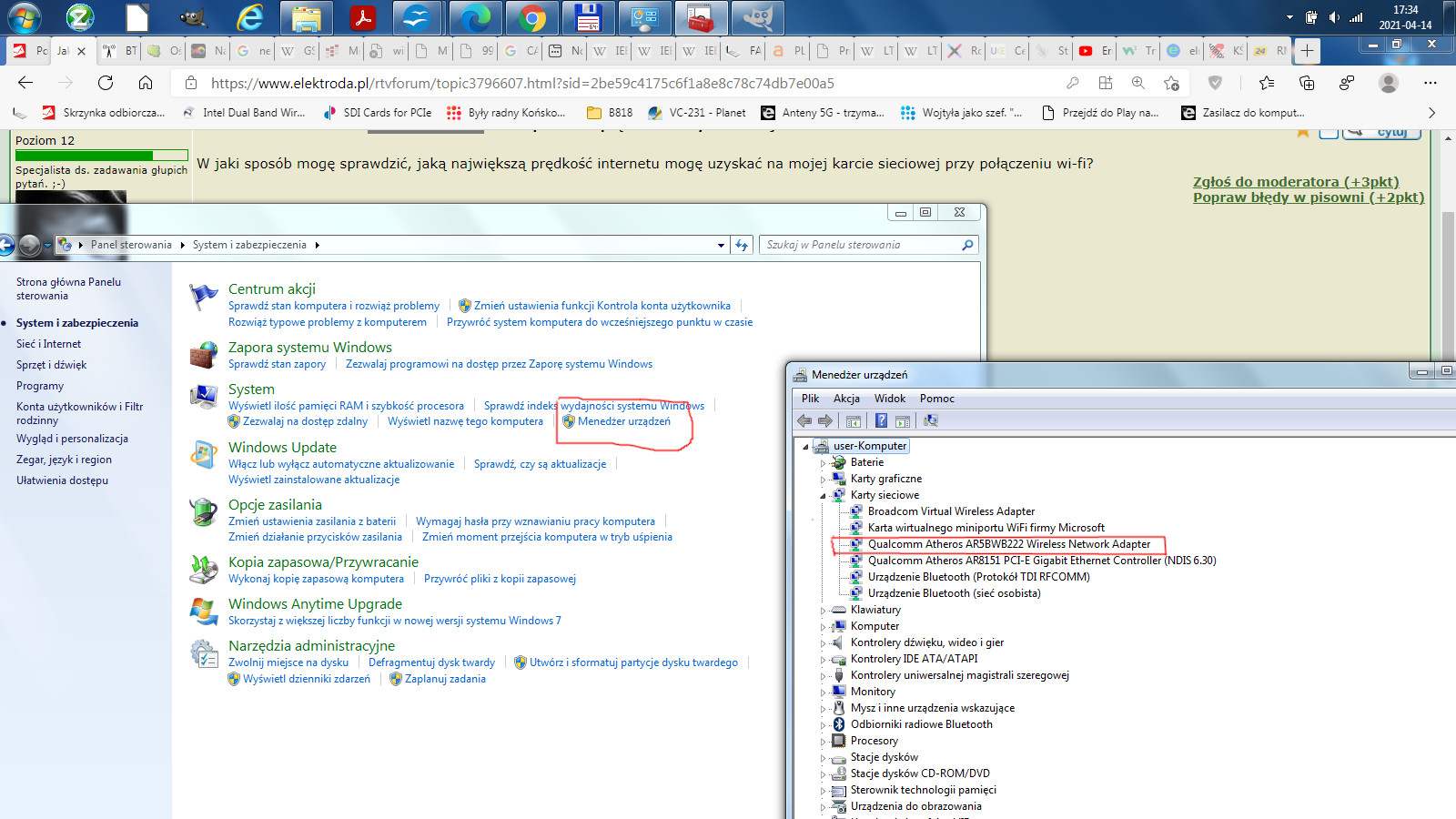Reload the elektroda.pl page
Screen dimensions: 1456x819
[x=106, y=83]
